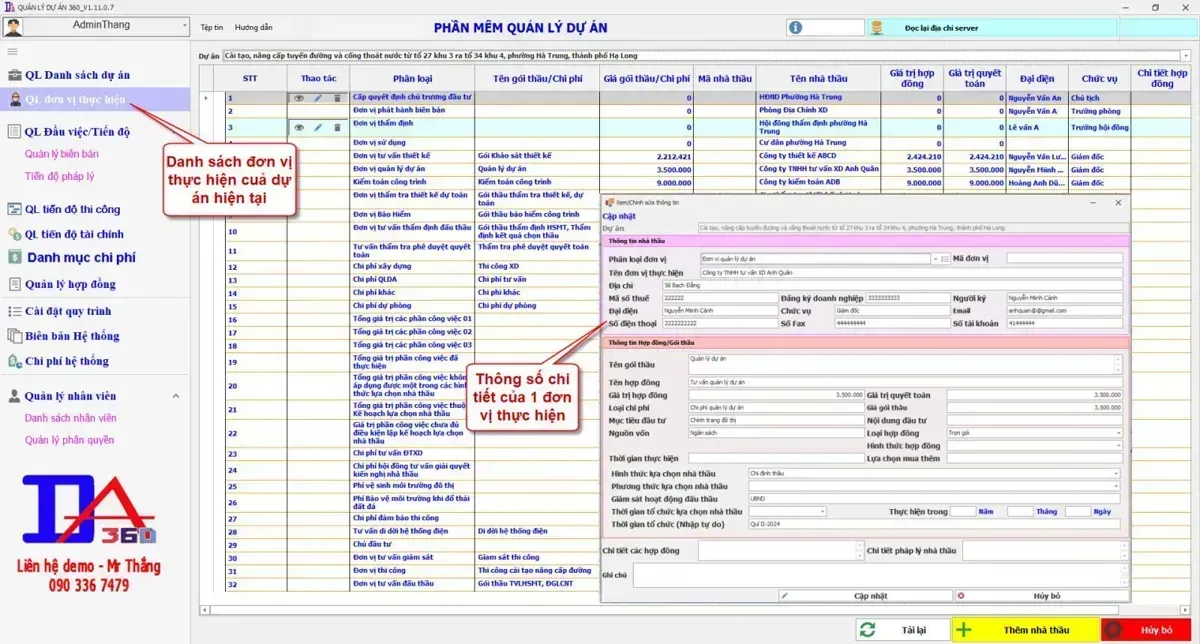Open QL Danh sách dự án section
The image size is (1200, 644).
pos(77,75)
